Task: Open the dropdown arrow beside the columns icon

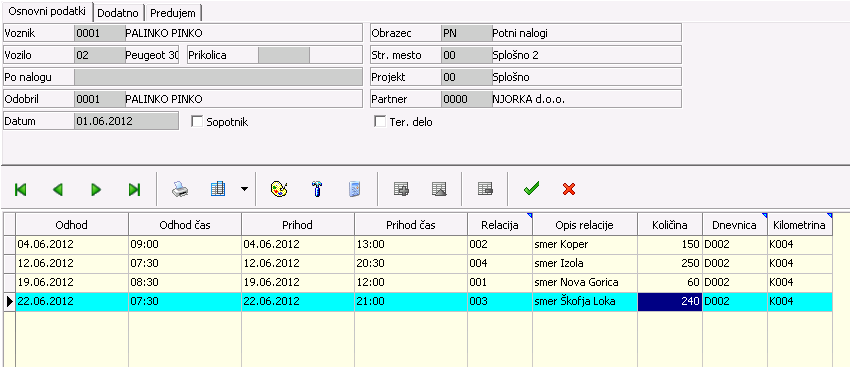Action: coord(244,189)
